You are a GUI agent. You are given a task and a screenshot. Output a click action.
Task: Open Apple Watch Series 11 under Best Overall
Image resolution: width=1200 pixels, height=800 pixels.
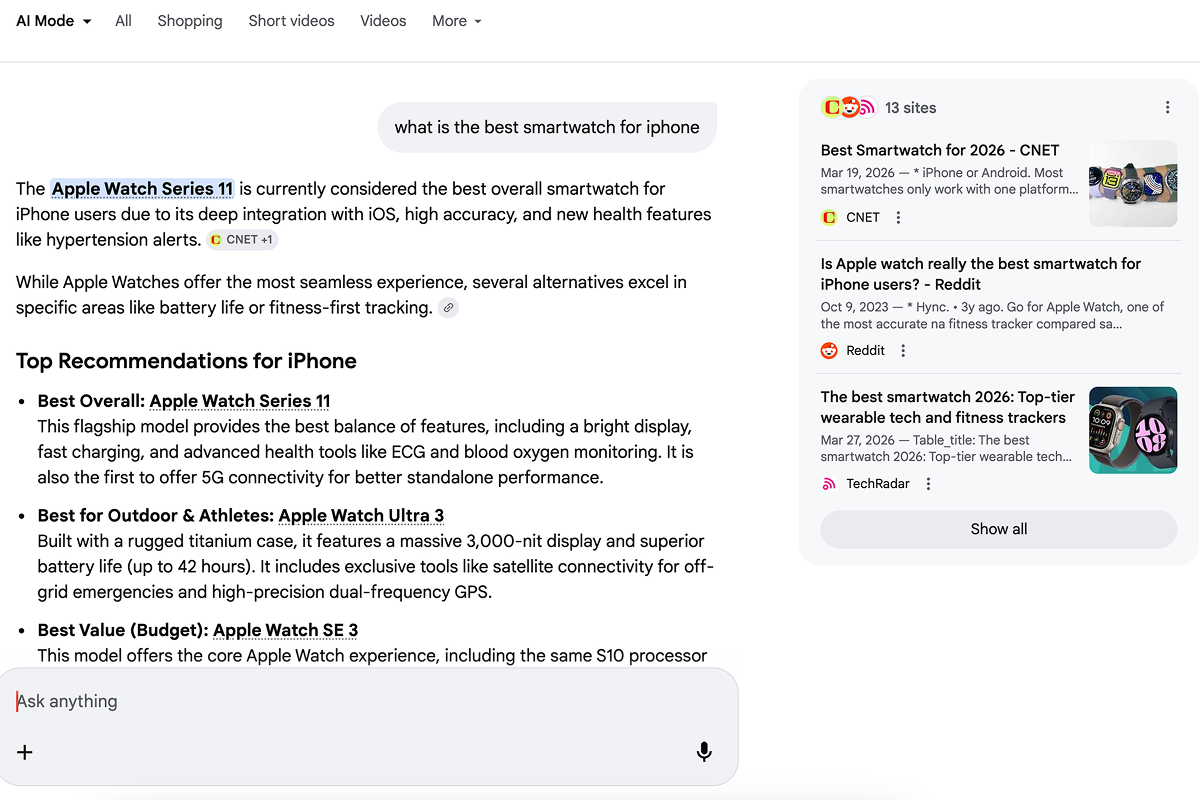[240, 401]
